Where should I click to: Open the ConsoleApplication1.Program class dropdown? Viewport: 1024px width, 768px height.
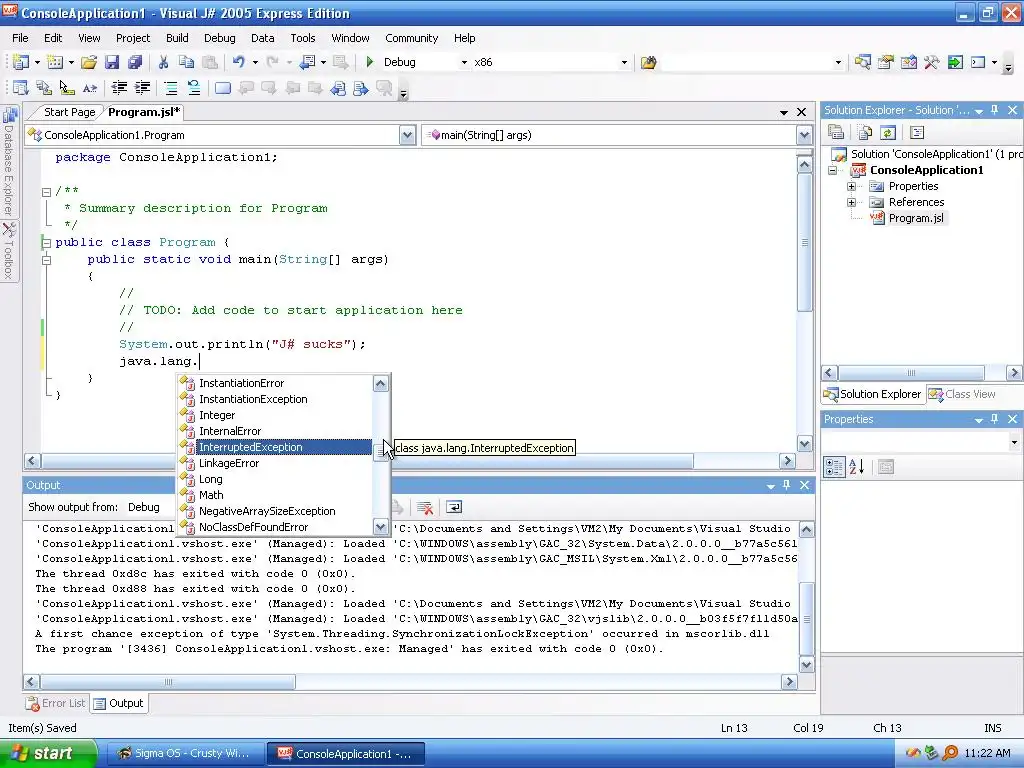point(407,135)
